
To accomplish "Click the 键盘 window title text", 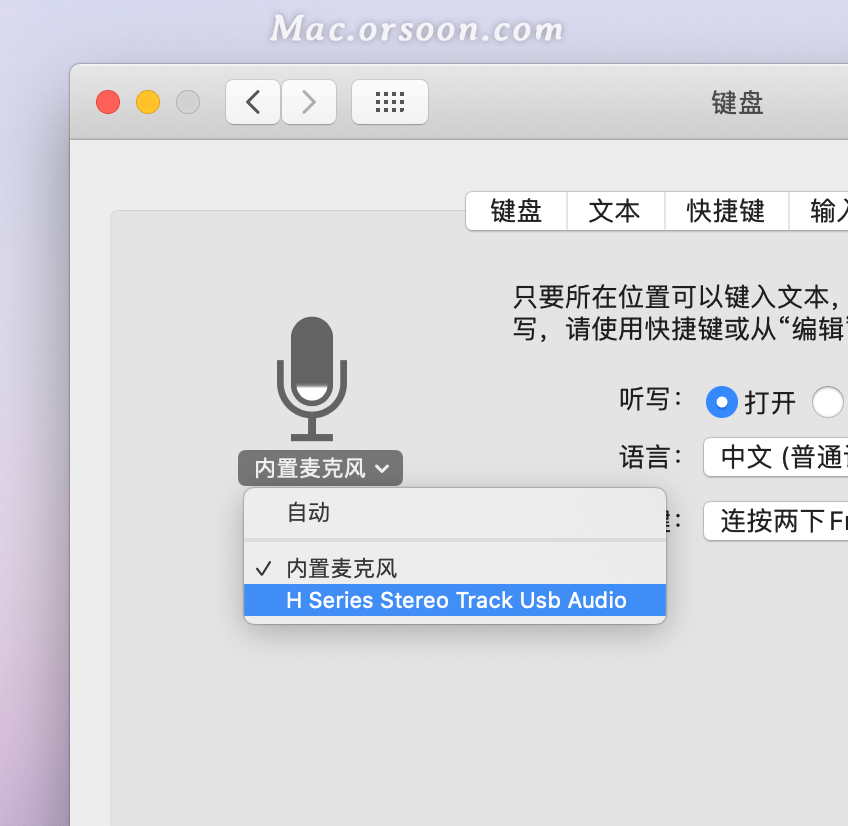I will (x=737, y=102).
